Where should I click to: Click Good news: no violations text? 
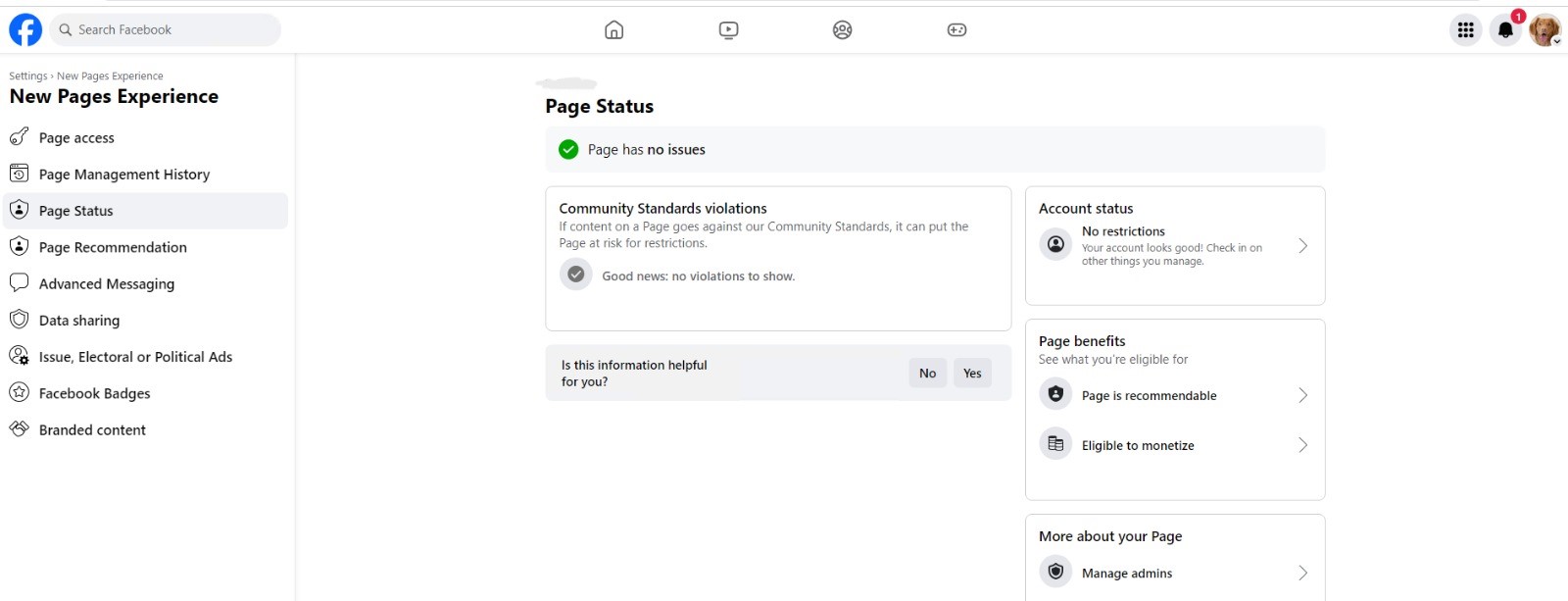click(698, 276)
